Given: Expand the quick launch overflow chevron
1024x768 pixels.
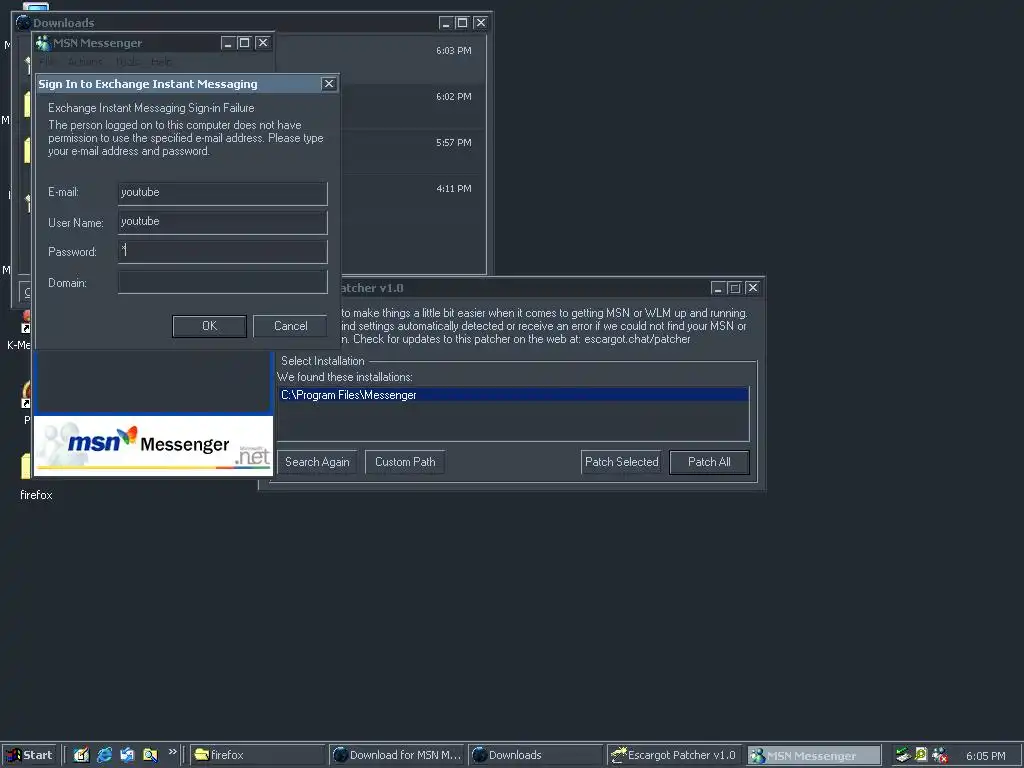Looking at the screenshot, I should tap(172, 752).
